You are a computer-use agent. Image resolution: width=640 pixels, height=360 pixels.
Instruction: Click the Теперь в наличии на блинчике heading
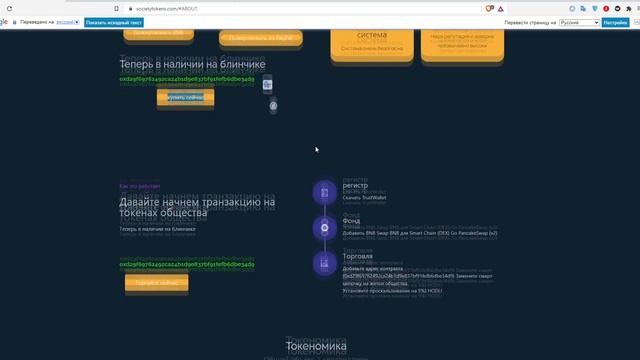click(x=192, y=64)
